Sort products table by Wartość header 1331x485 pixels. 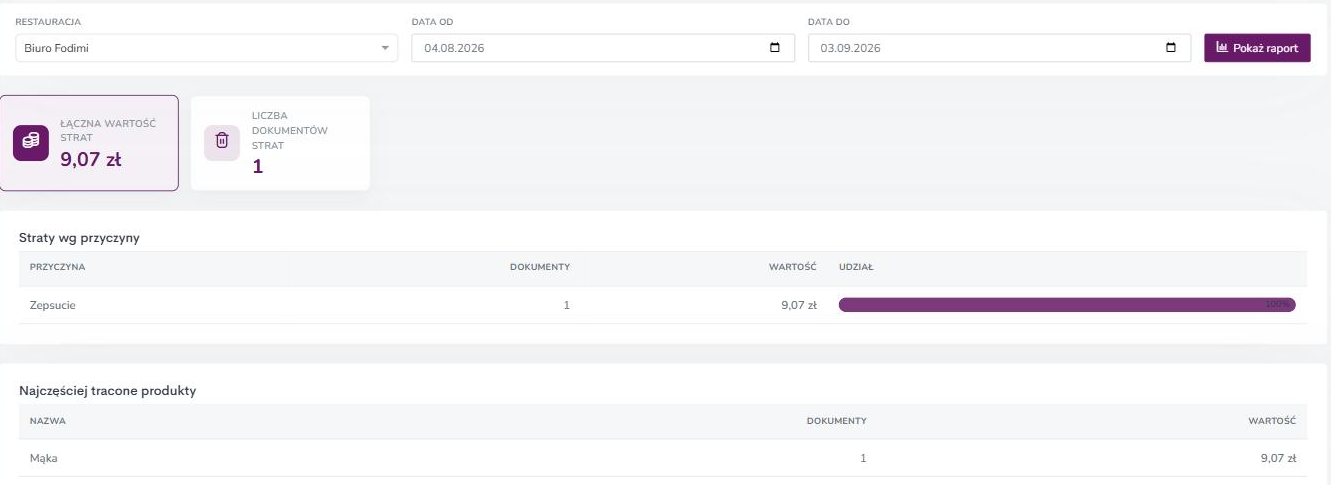coord(1272,421)
